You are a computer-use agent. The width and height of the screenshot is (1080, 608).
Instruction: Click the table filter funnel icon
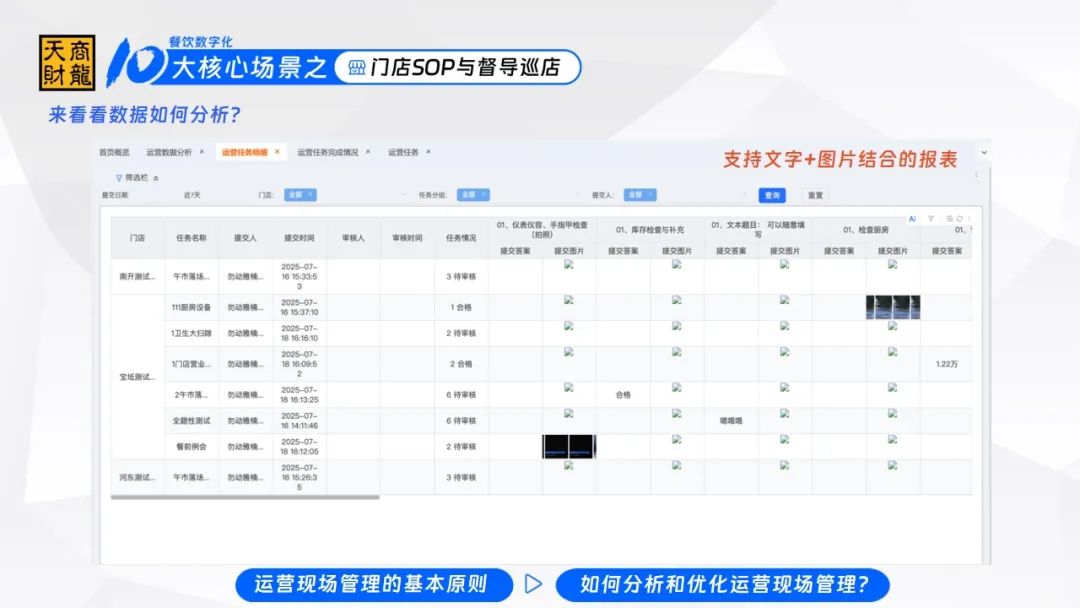click(931, 218)
